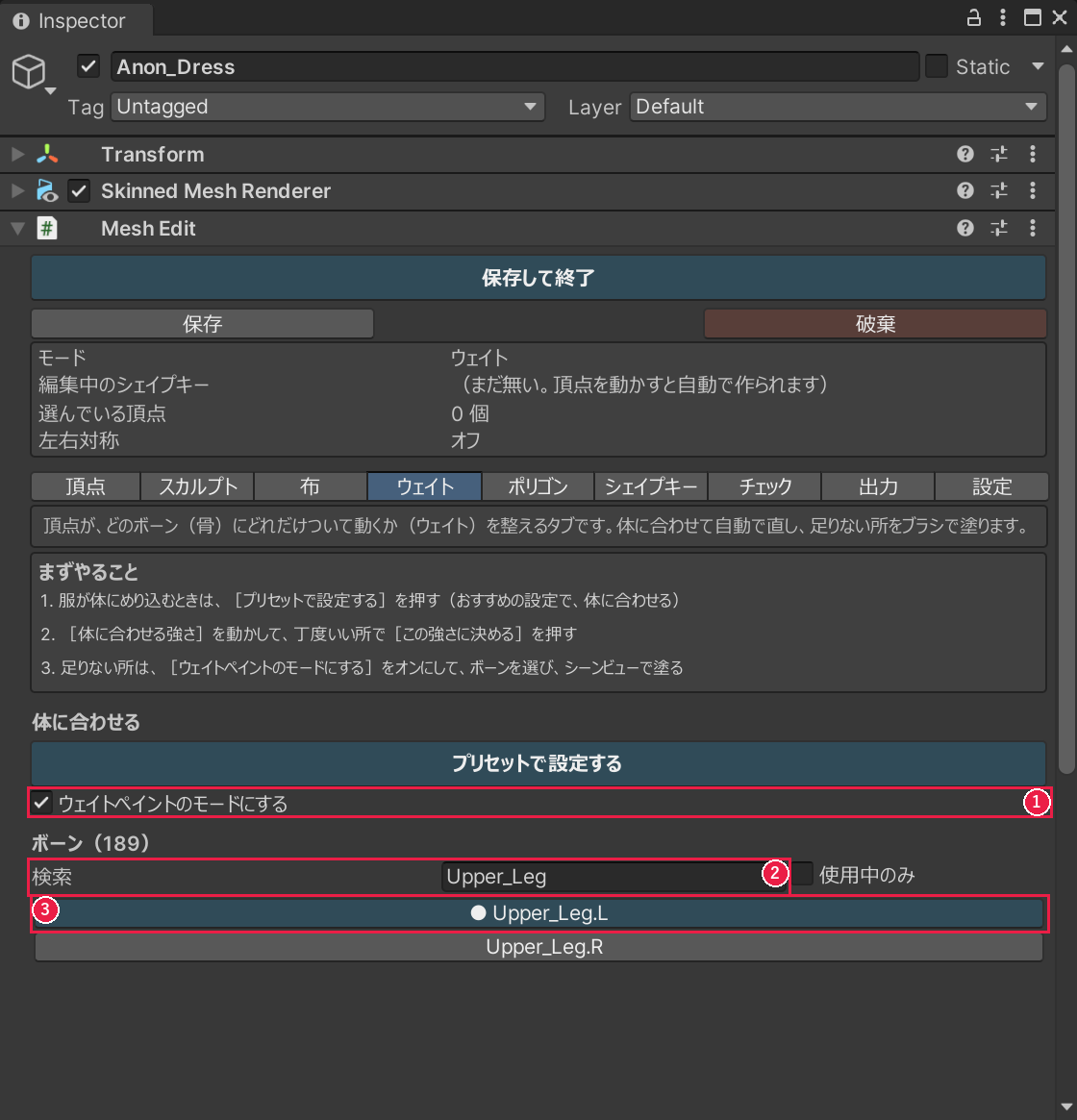This screenshot has height=1120, width=1077.
Task: Open the Tag Untagged dropdown
Action: (x=327, y=107)
